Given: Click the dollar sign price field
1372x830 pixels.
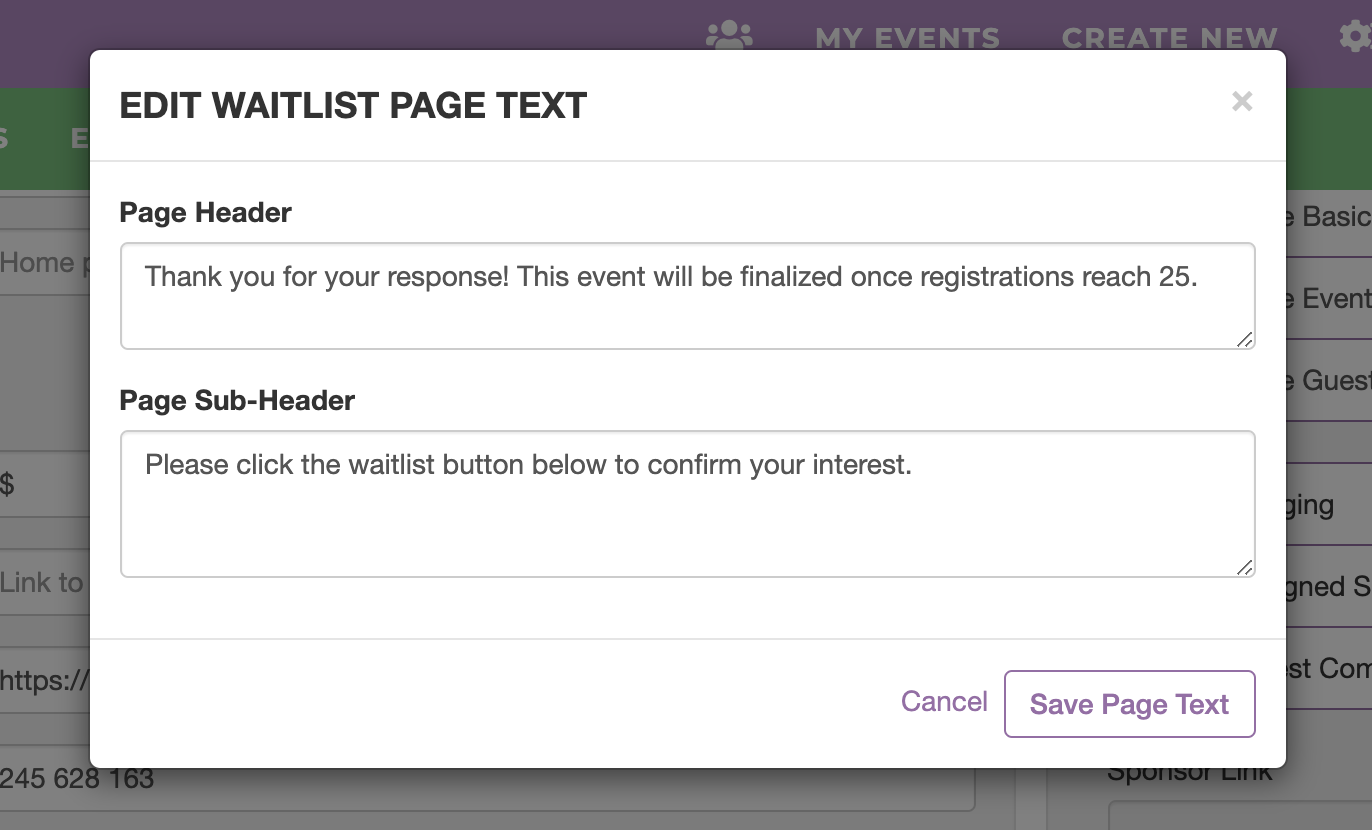Looking at the screenshot, I should coord(45,485).
